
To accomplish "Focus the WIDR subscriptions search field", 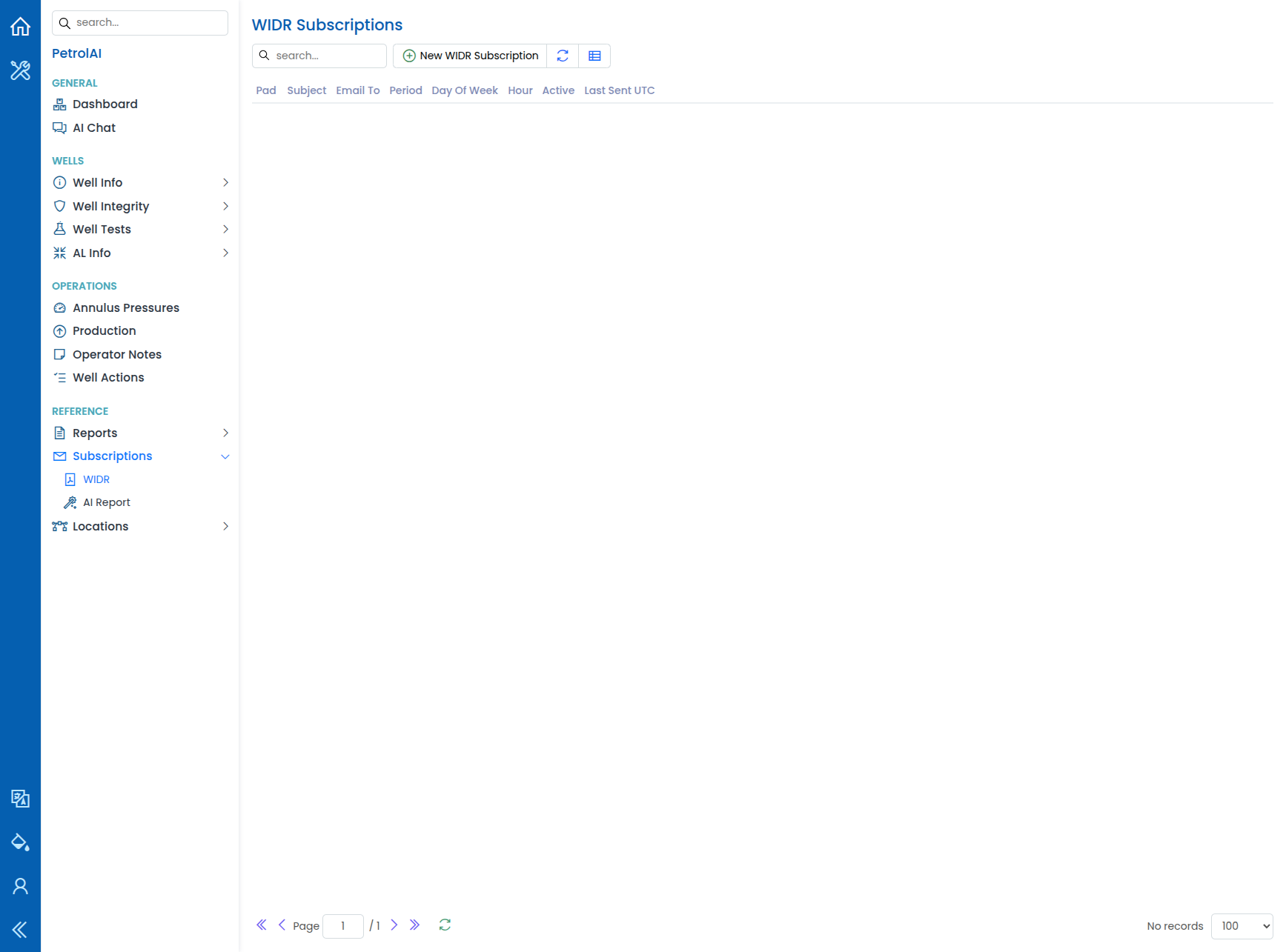I will [319, 56].
